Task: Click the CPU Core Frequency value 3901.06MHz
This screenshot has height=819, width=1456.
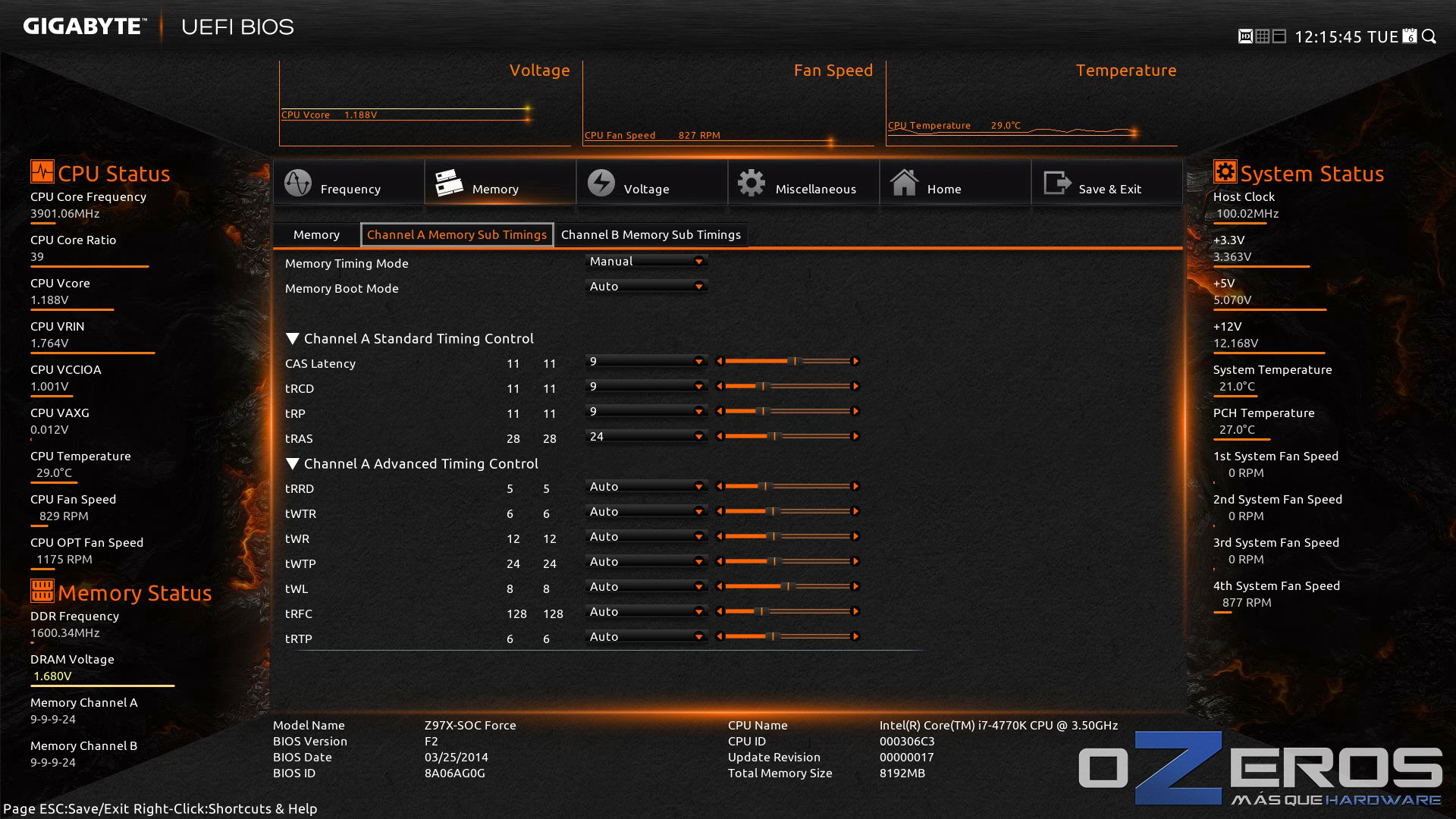Action: [x=64, y=214]
